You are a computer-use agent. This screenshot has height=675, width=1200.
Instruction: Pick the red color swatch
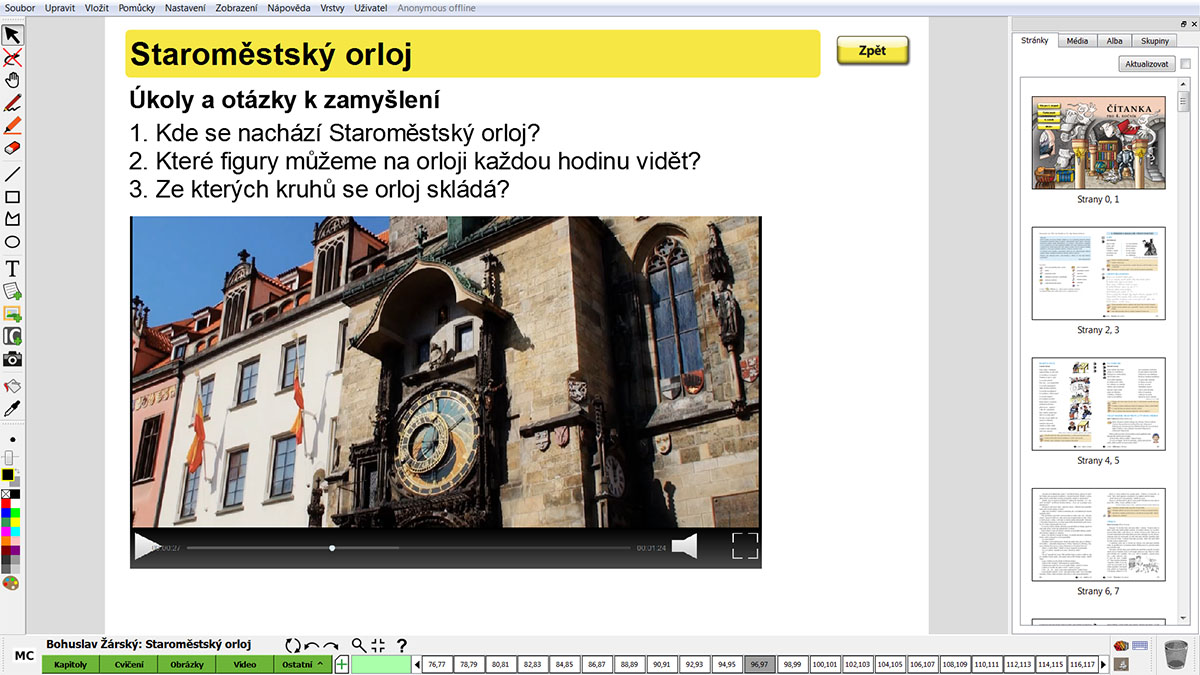pos(7,504)
